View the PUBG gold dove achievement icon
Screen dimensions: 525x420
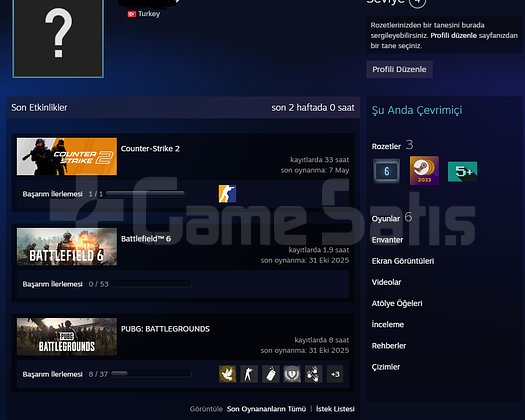[x=227, y=374]
